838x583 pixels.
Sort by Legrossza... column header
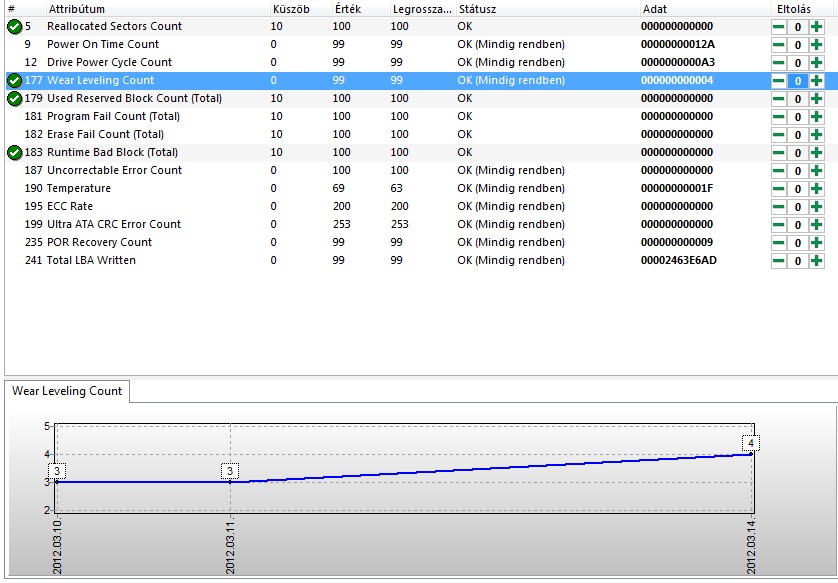[422, 9]
